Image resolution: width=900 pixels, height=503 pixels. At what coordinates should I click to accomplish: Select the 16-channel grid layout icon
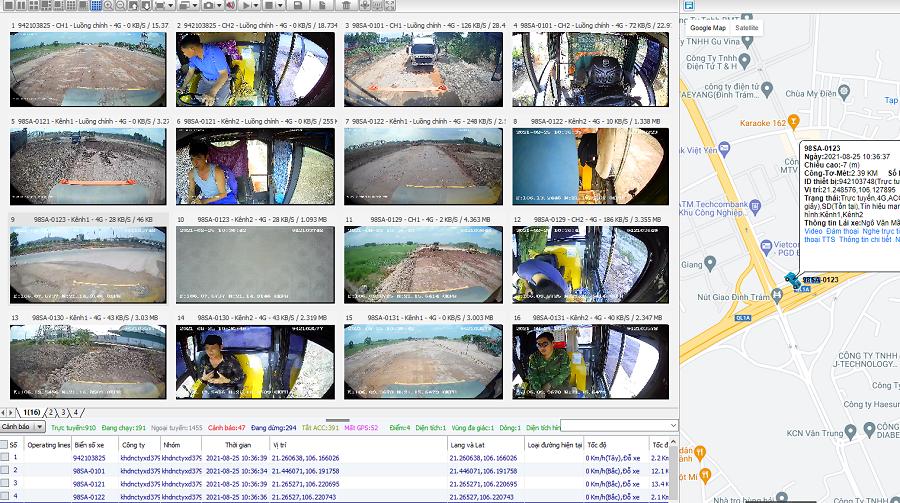(95, 6)
